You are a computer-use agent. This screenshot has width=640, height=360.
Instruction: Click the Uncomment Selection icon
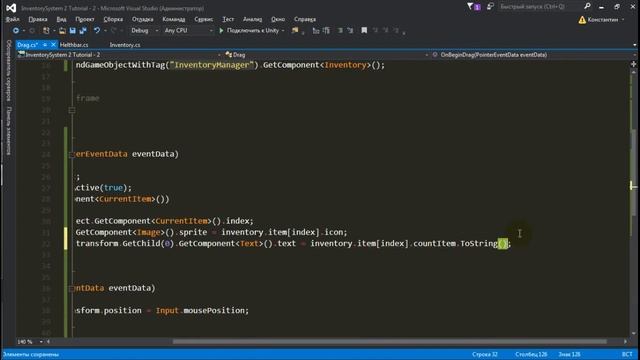tap(350, 31)
